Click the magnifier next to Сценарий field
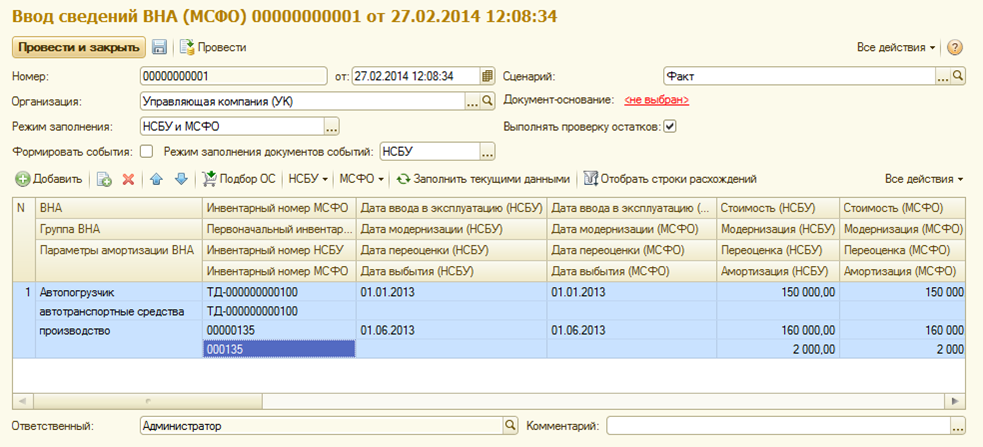Image resolution: width=983 pixels, height=447 pixels. 957,76
